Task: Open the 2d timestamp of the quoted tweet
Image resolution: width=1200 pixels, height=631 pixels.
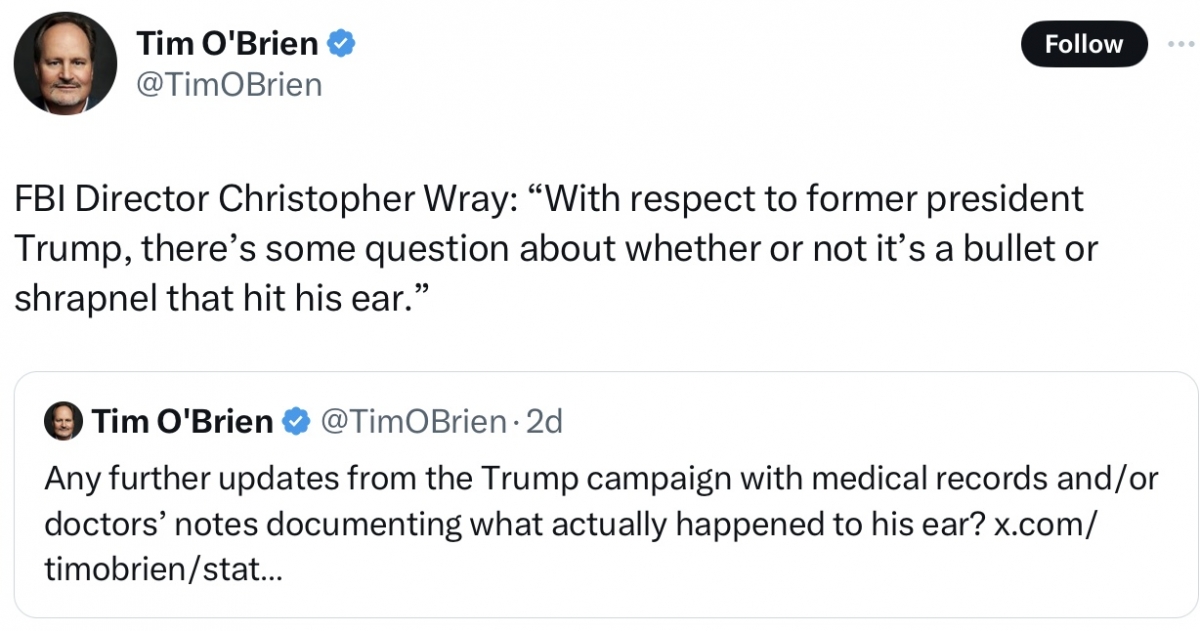Action: pyautogui.click(x=544, y=422)
